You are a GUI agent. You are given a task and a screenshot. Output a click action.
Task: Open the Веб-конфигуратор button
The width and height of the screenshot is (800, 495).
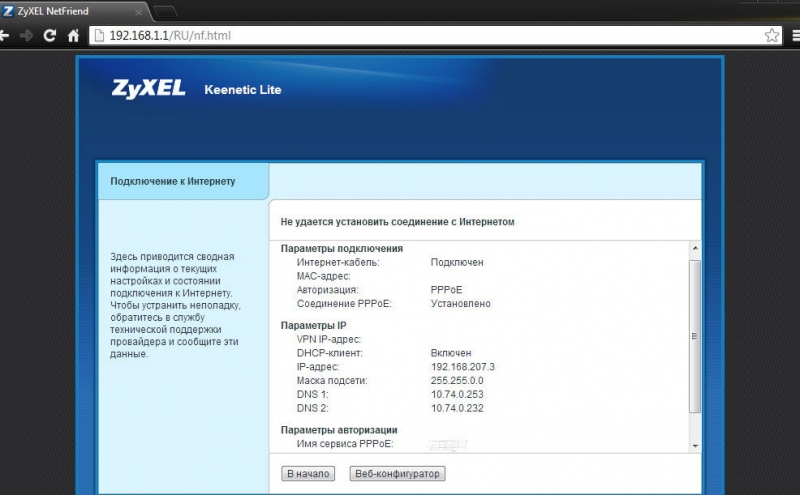pos(397,474)
